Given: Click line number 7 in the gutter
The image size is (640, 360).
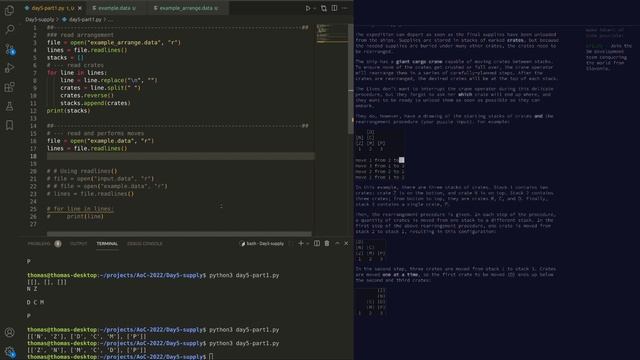Looking at the screenshot, I should [x=35, y=73].
